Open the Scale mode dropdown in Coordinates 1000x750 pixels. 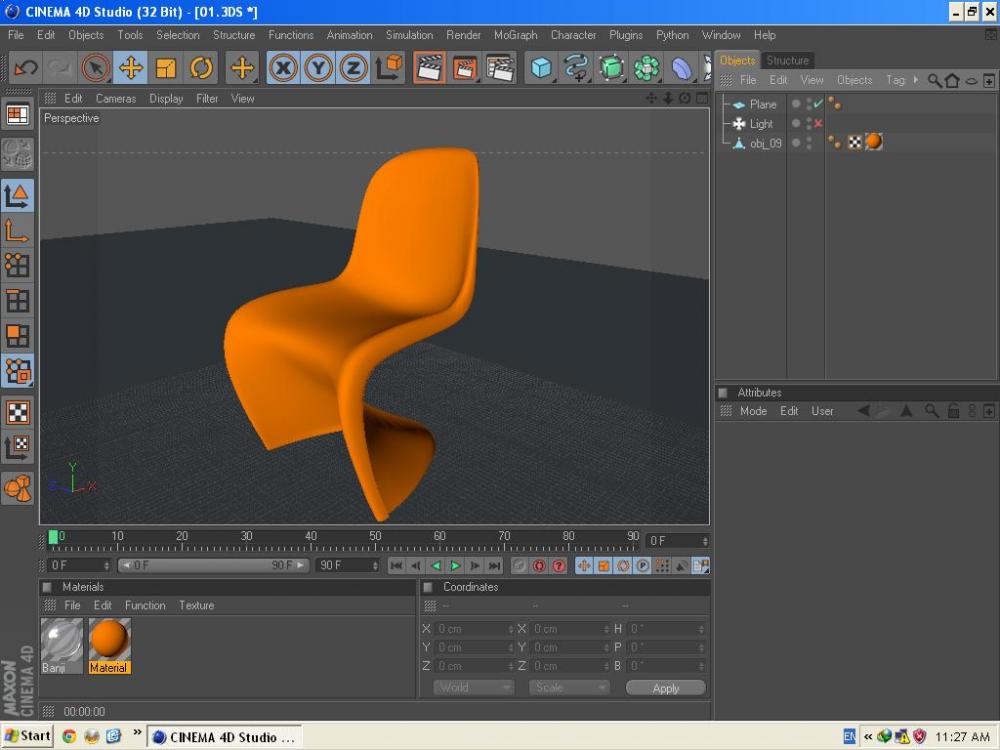click(568, 688)
